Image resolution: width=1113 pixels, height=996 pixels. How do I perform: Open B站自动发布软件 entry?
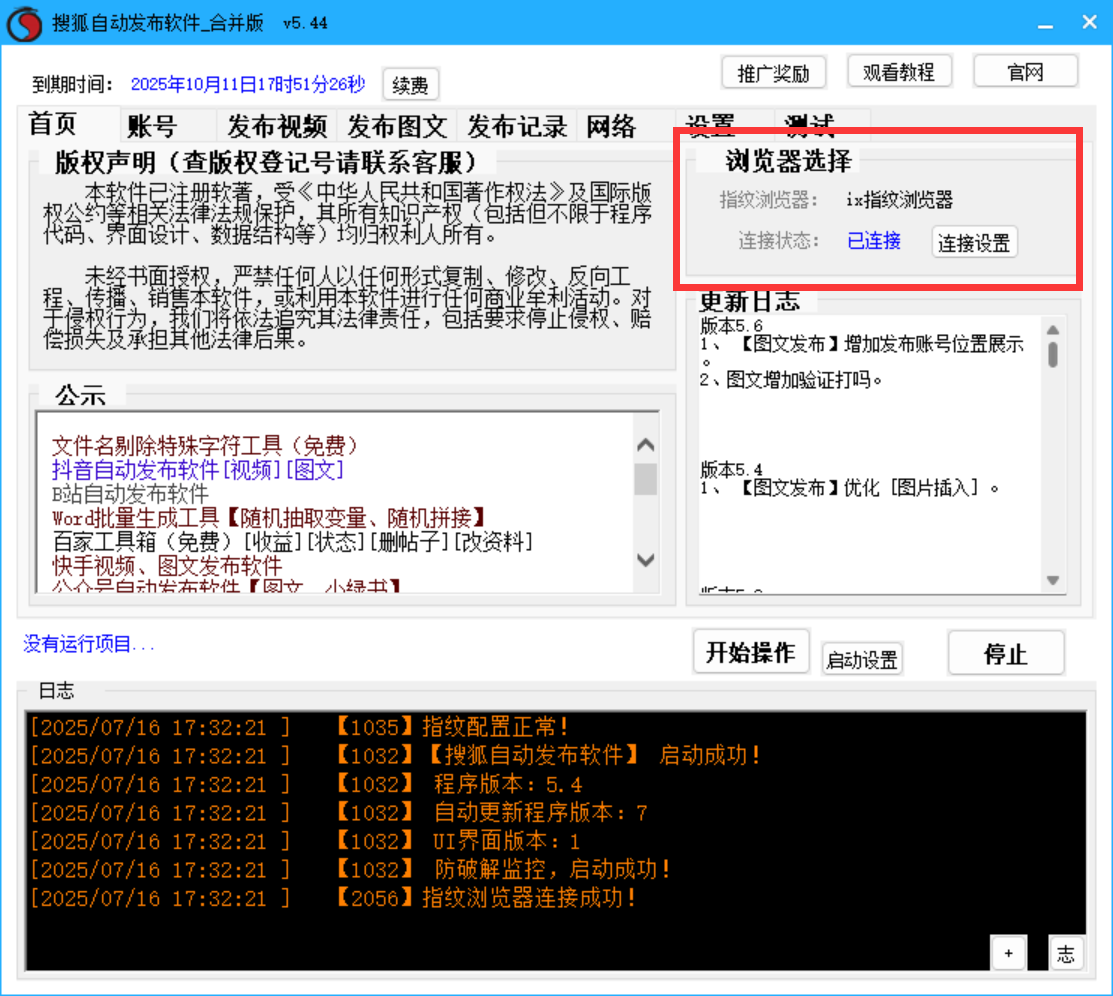click(x=131, y=493)
